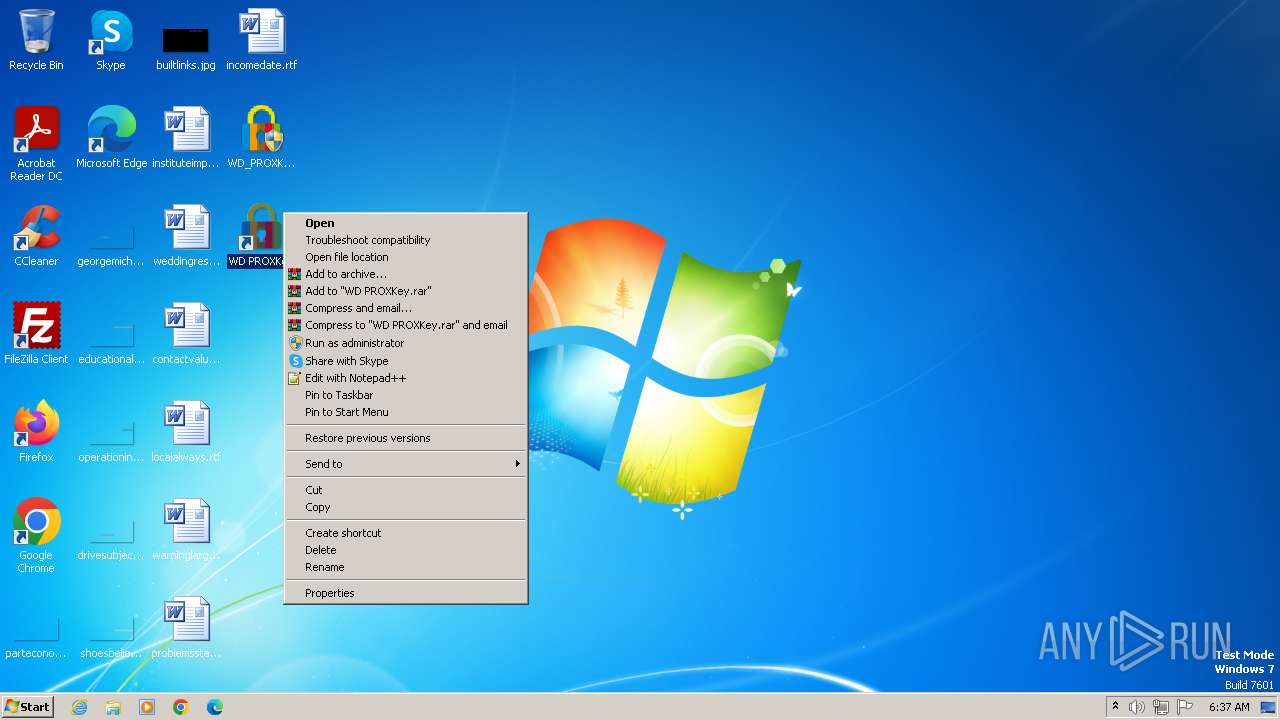The height and width of the screenshot is (720, 1280).
Task: Select the Skype desktop shortcut
Action: click(111, 40)
